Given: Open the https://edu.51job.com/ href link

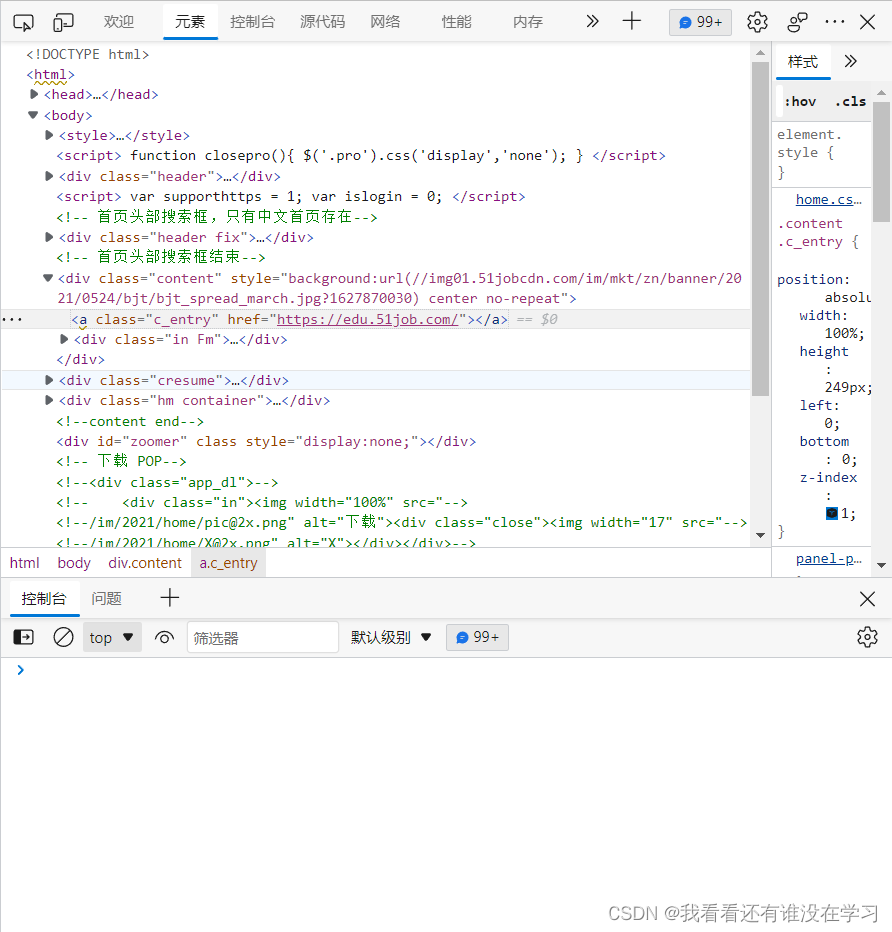Looking at the screenshot, I should (367, 319).
